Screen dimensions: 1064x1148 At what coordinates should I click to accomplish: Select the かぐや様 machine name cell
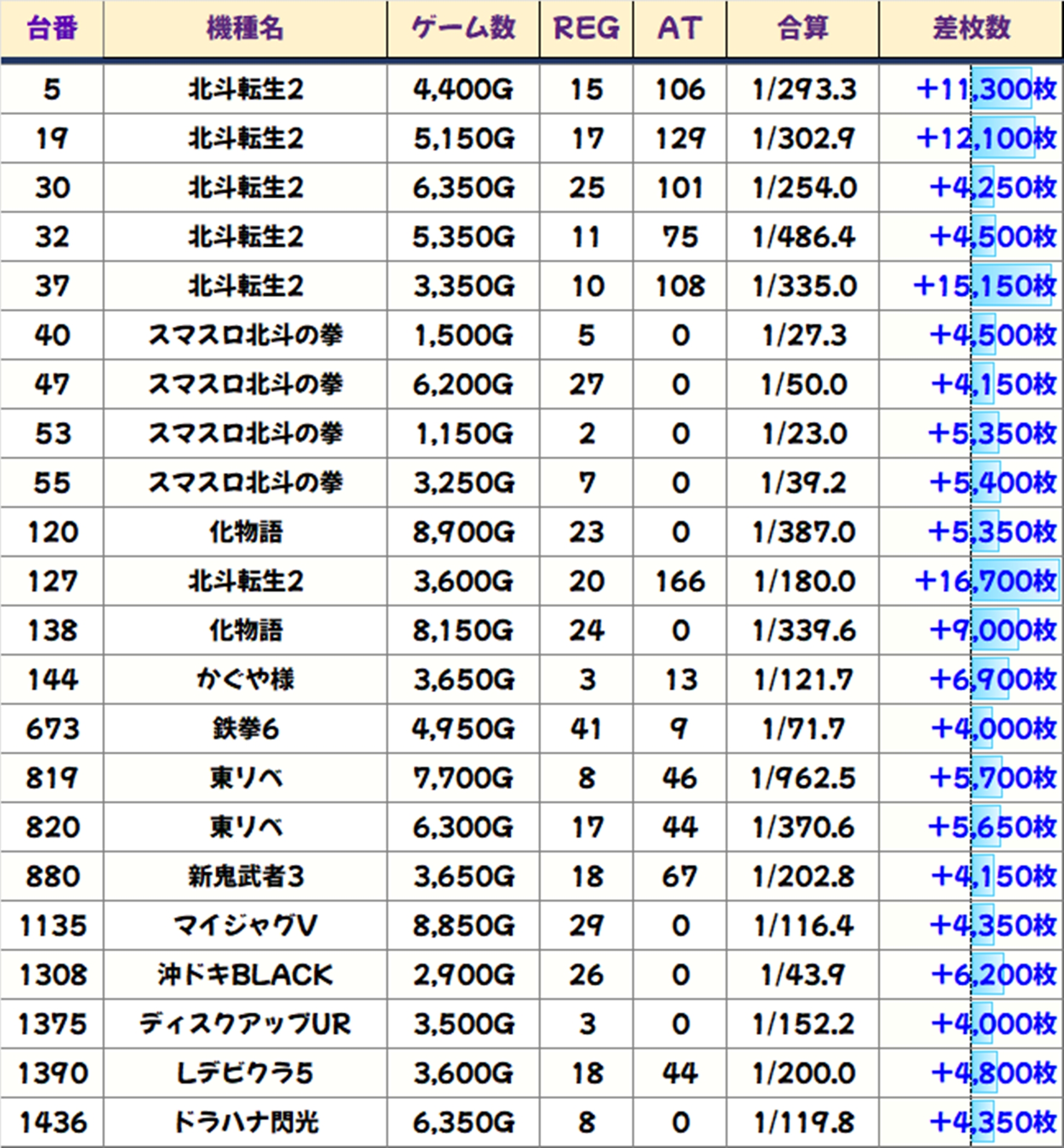tap(245, 680)
